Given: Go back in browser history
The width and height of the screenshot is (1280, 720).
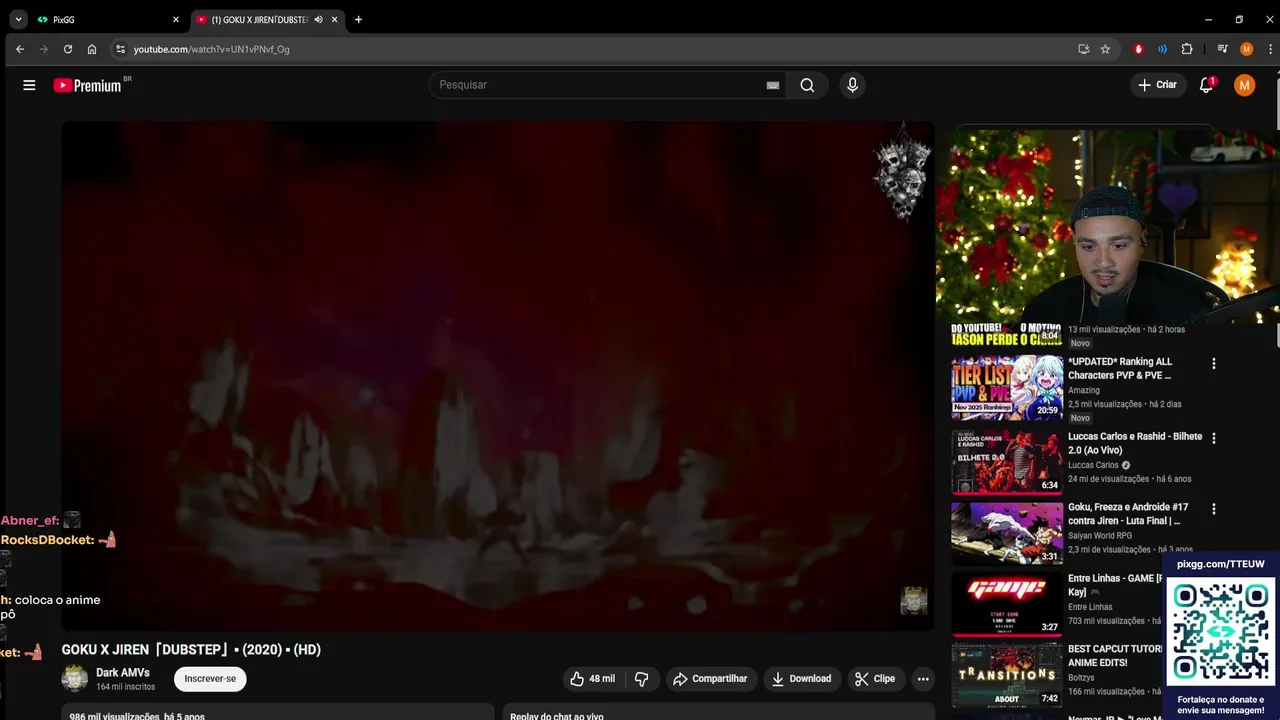Looking at the screenshot, I should coord(20,49).
